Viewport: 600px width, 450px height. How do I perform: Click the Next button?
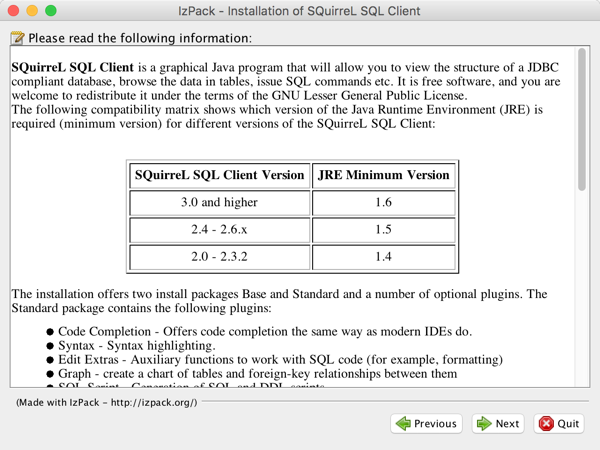coord(498,424)
